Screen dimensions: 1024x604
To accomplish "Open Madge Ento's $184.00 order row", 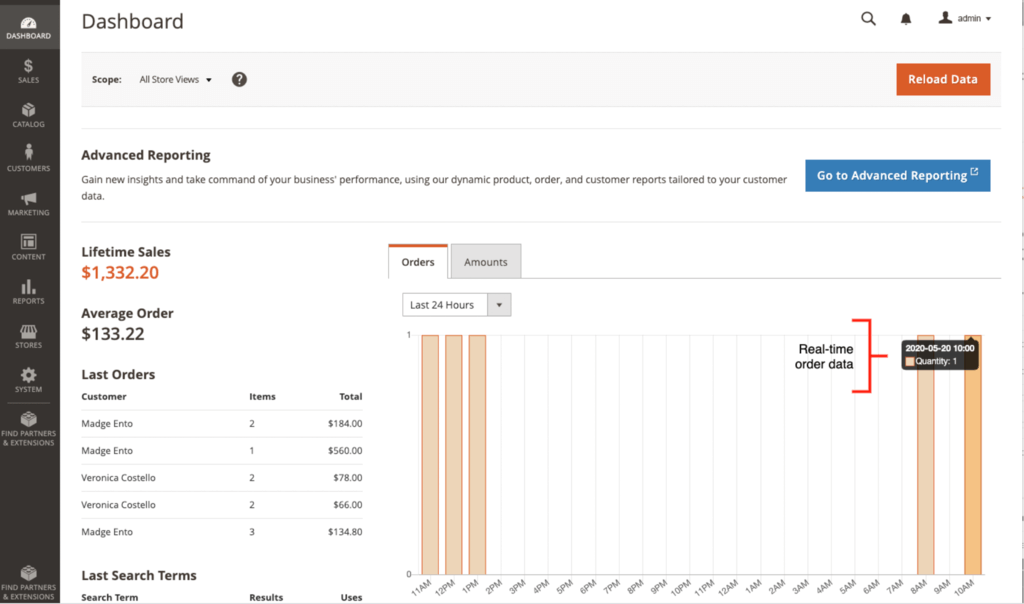I will [221, 424].
